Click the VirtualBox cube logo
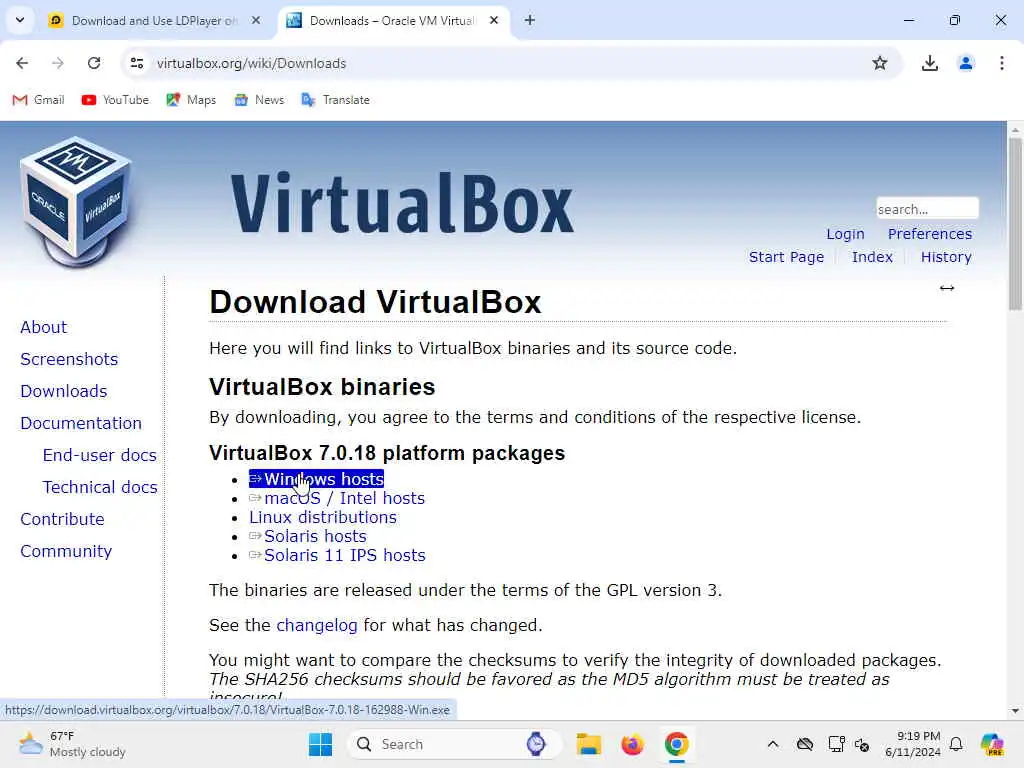This screenshot has width=1024, height=768. 76,202
